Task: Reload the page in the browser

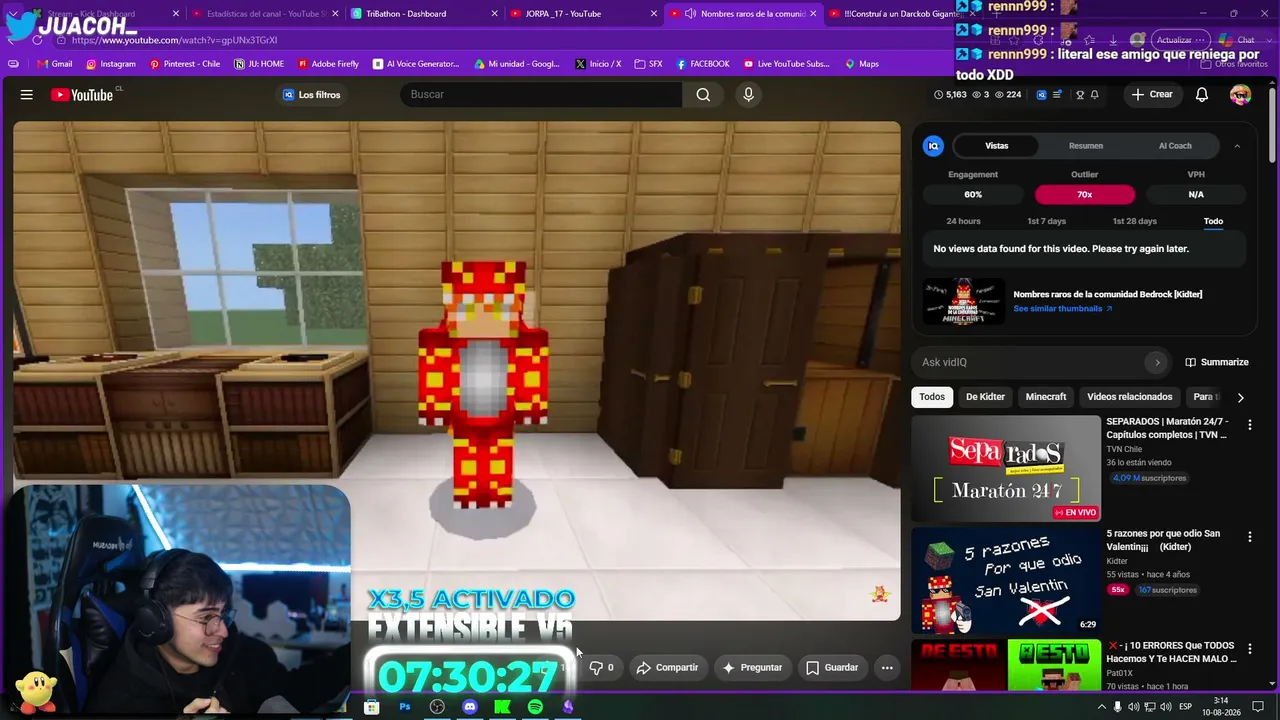Action: (38, 40)
